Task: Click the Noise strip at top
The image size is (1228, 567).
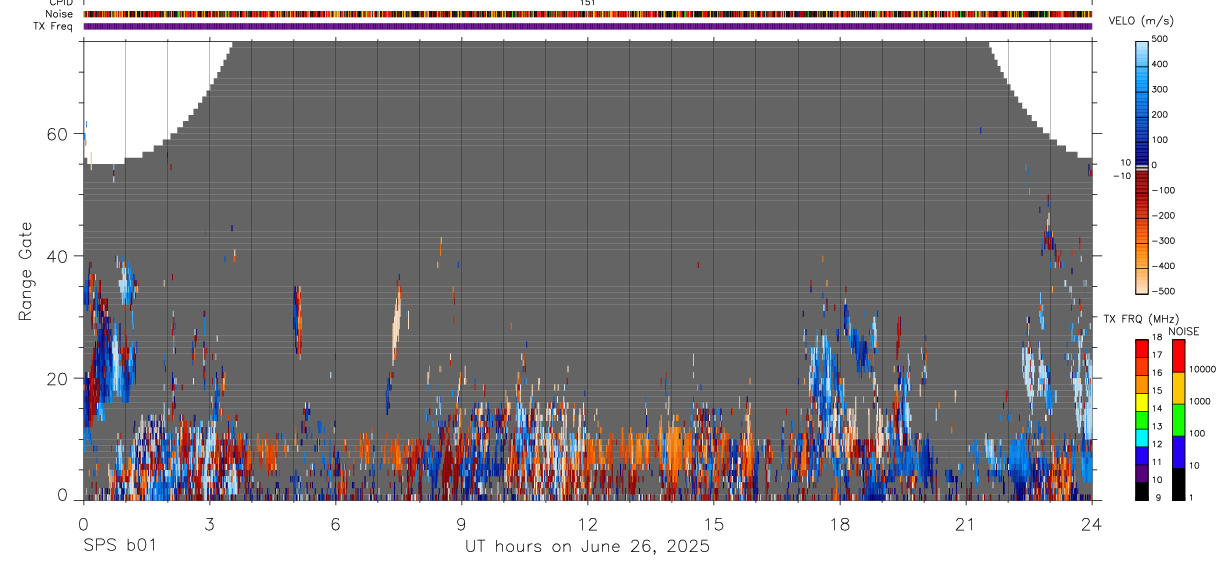Action: click(587, 14)
